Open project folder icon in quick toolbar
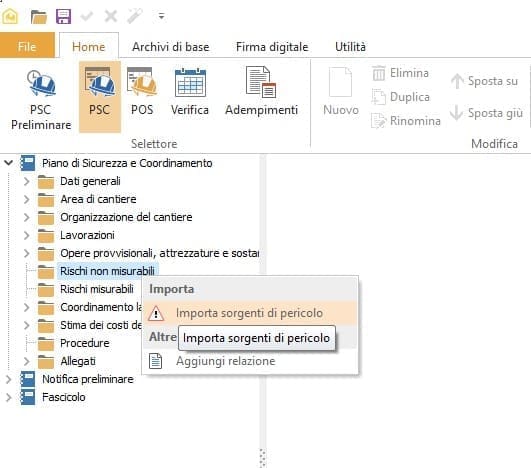Image resolution: width=531 pixels, height=468 pixels. coord(39,16)
